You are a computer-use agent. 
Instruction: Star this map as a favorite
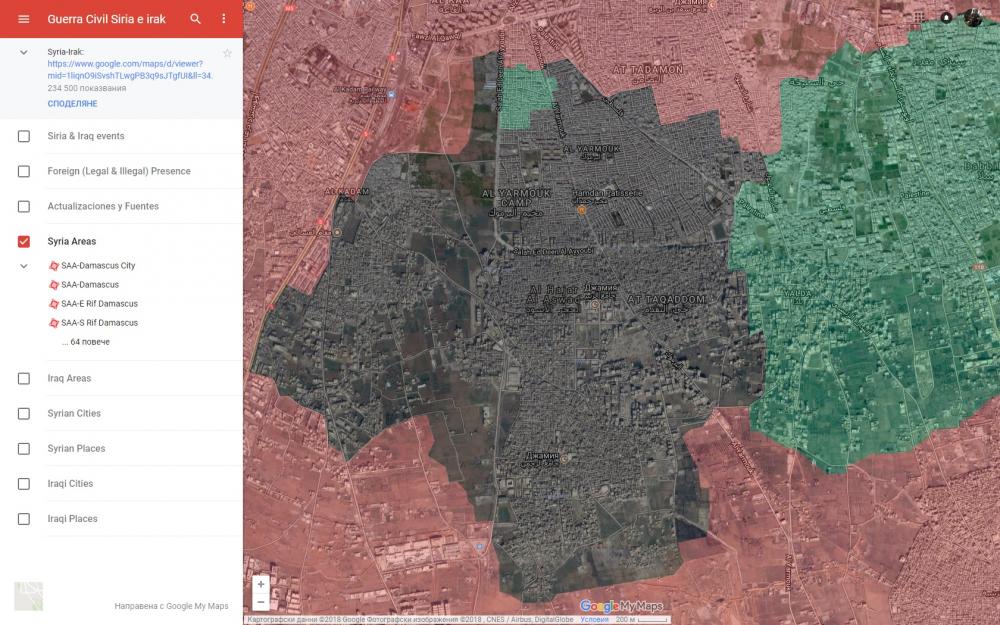(227, 53)
